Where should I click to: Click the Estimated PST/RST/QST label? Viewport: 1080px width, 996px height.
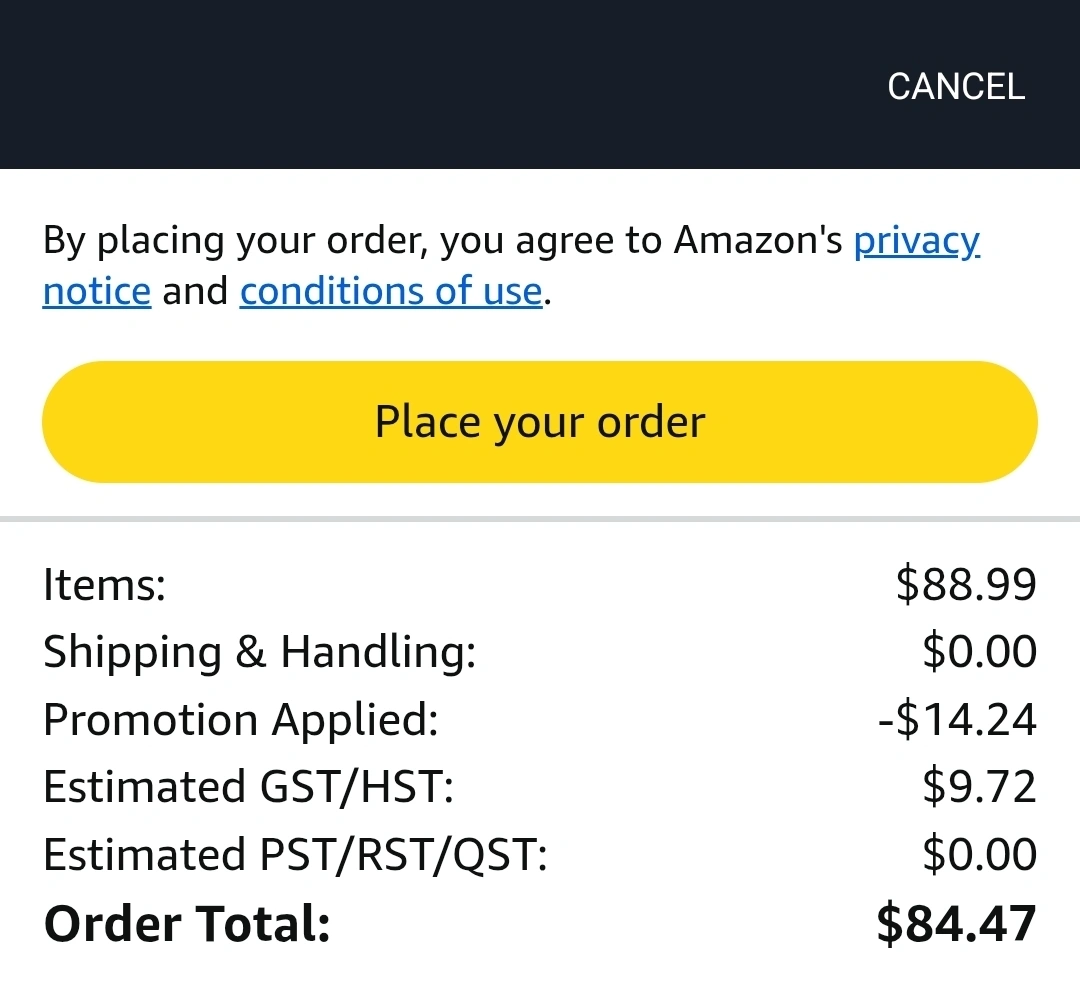[x=295, y=855]
